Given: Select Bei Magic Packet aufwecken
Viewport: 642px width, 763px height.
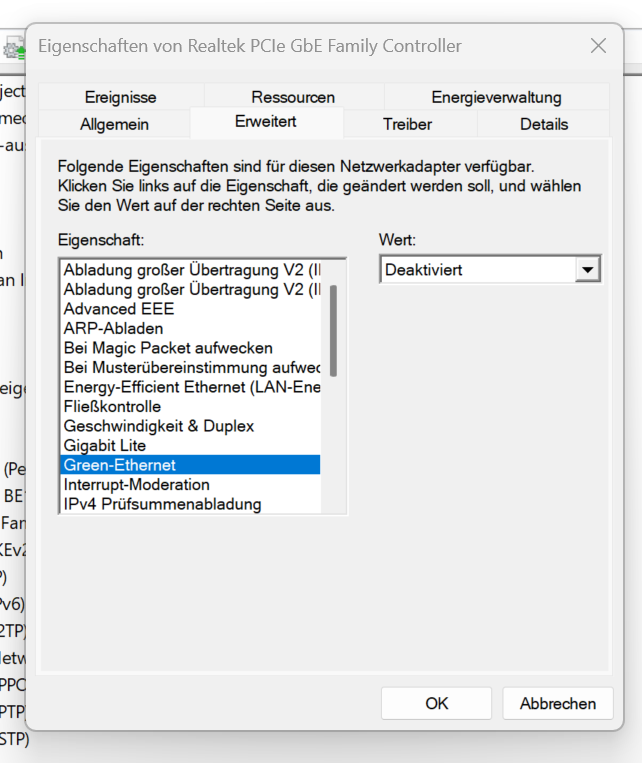Looking at the screenshot, I should (x=191, y=347).
